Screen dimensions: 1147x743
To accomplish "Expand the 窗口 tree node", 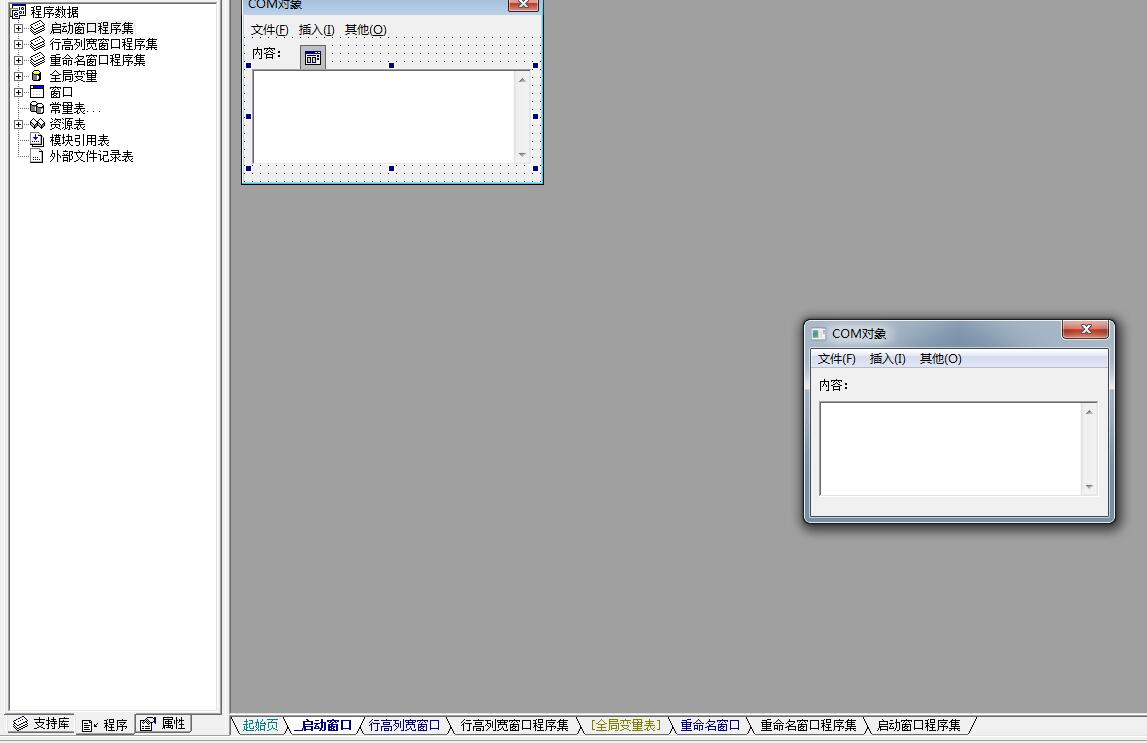I will pos(18,92).
